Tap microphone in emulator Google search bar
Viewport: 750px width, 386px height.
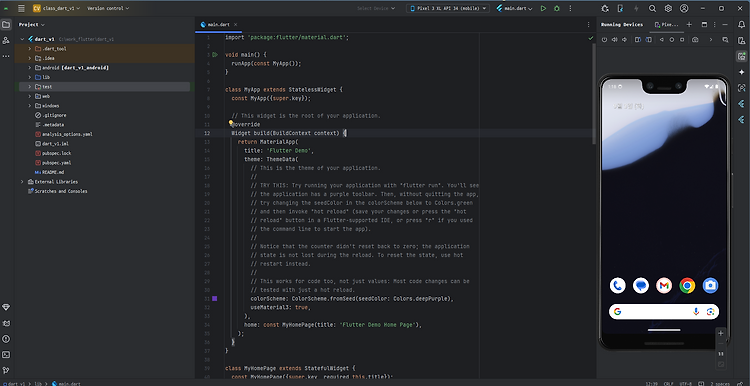tap(696, 311)
